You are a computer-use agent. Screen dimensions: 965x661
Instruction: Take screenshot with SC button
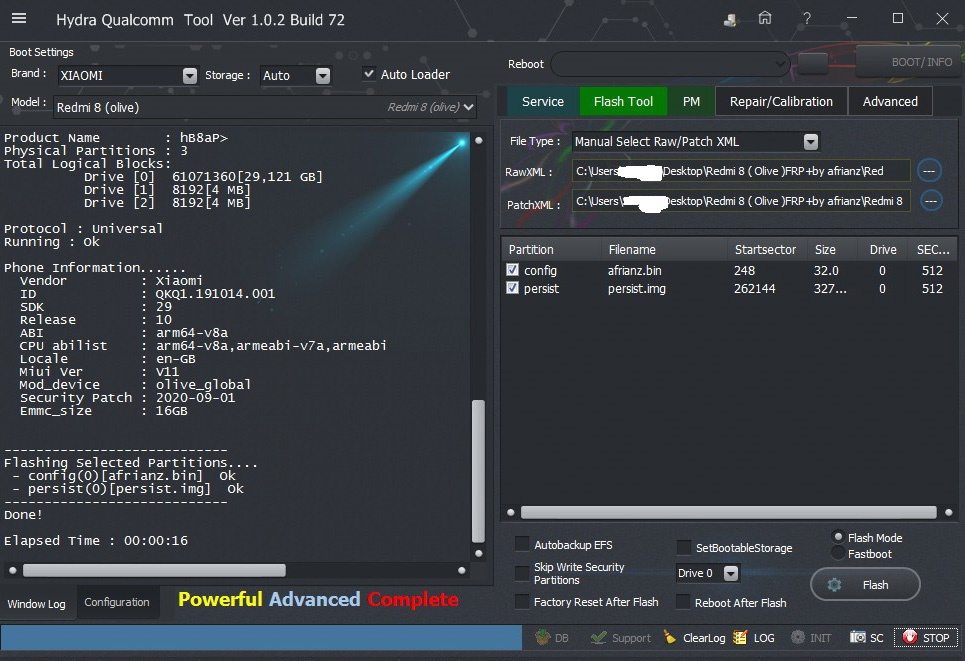pyautogui.click(x=867, y=638)
